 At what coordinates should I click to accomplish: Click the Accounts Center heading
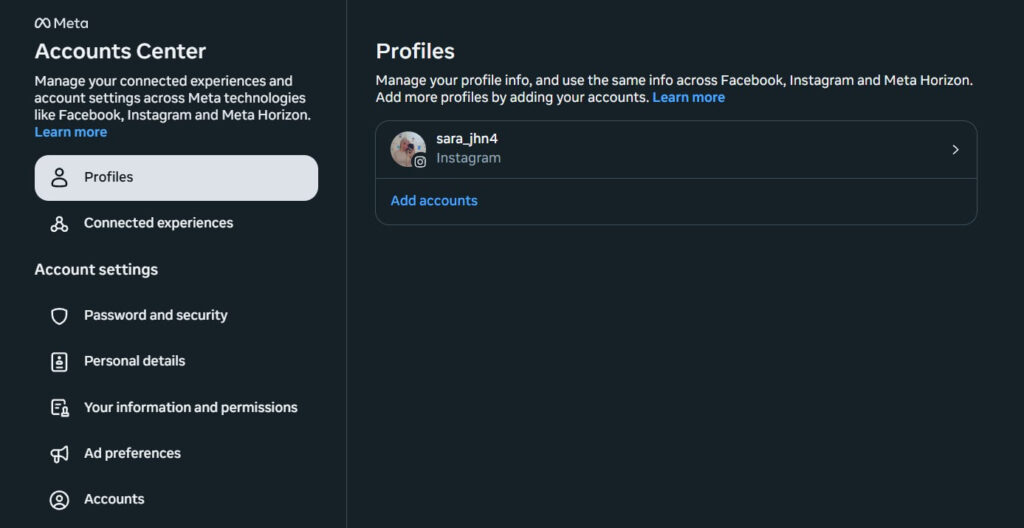120,51
